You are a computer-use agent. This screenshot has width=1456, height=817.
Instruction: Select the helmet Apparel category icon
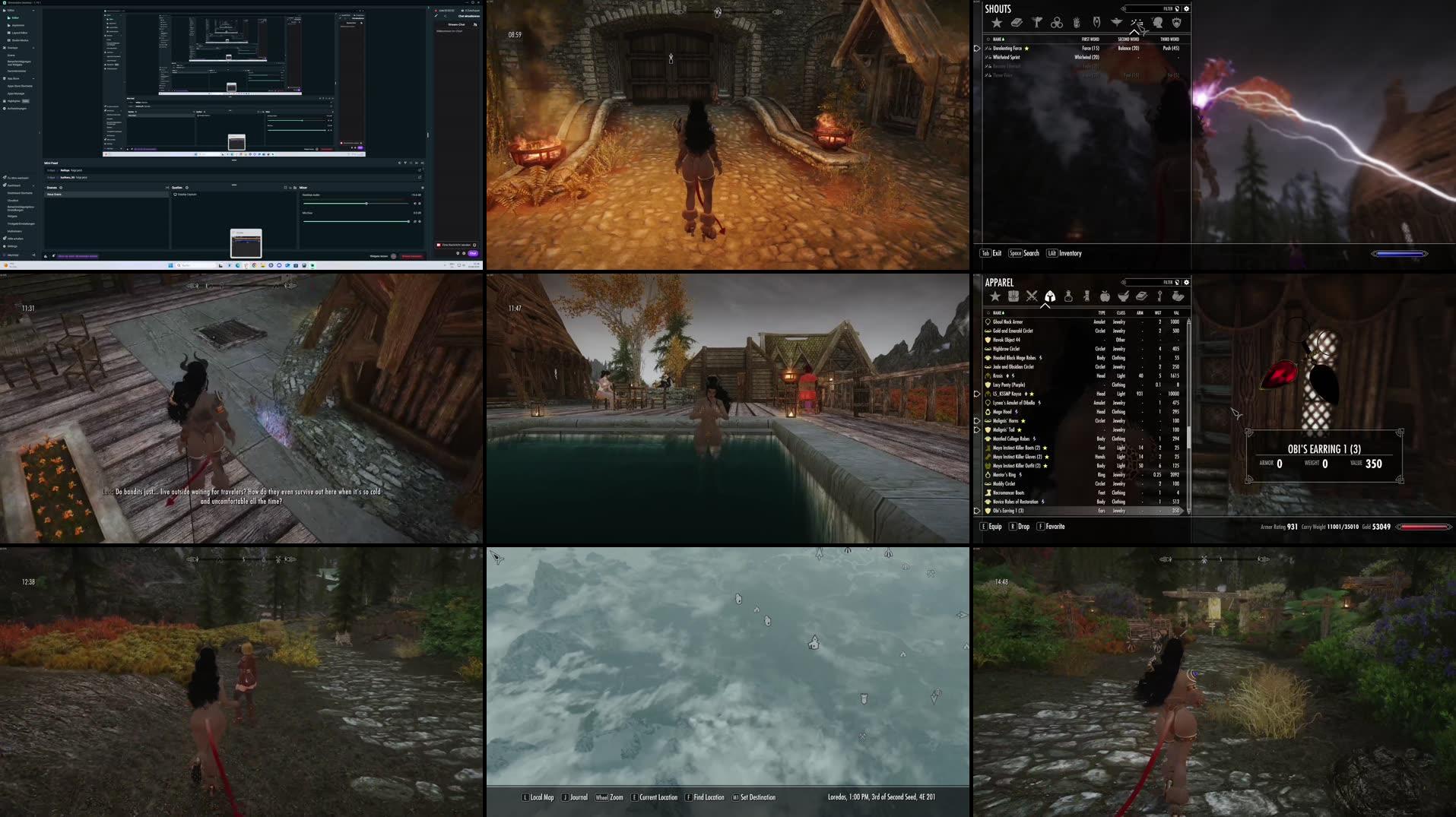pyautogui.click(x=1050, y=296)
